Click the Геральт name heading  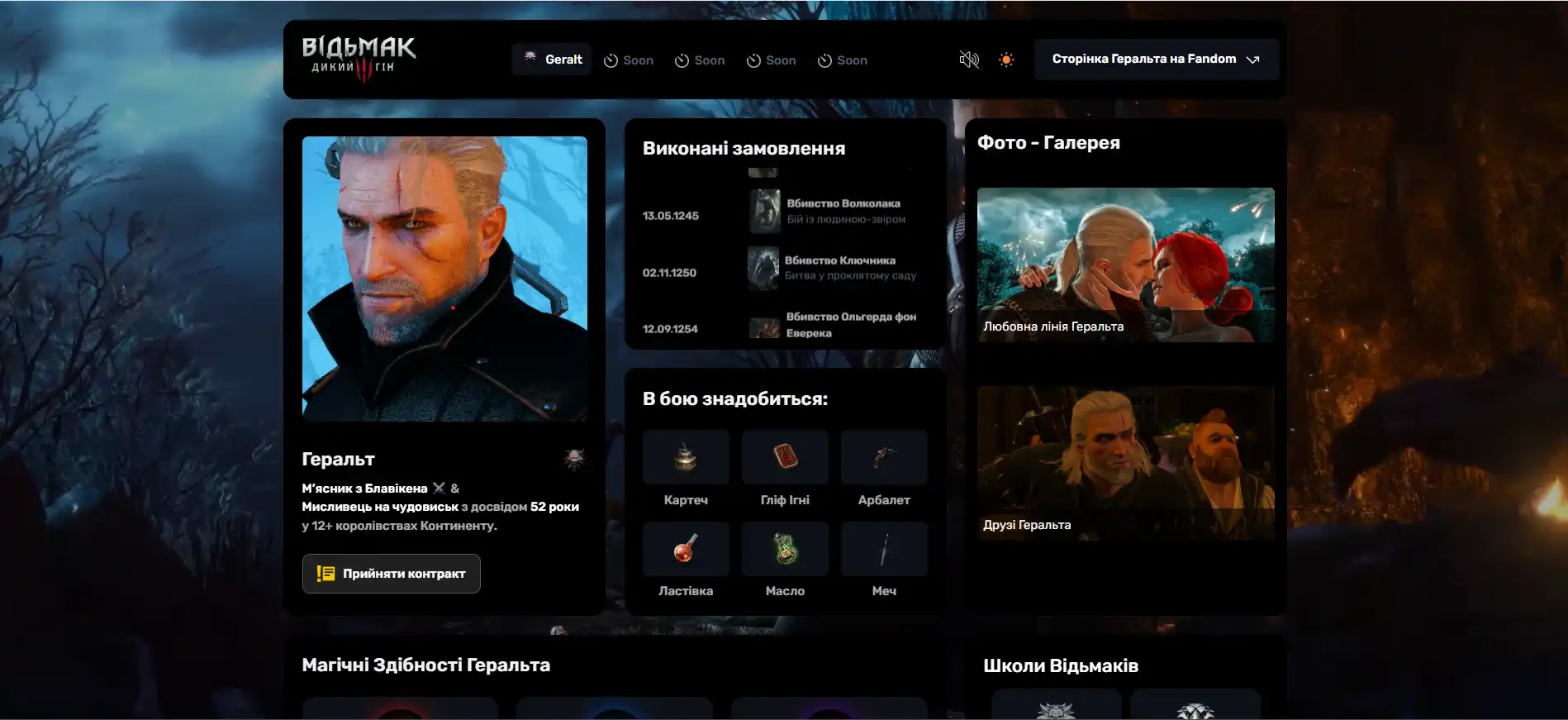(x=338, y=460)
